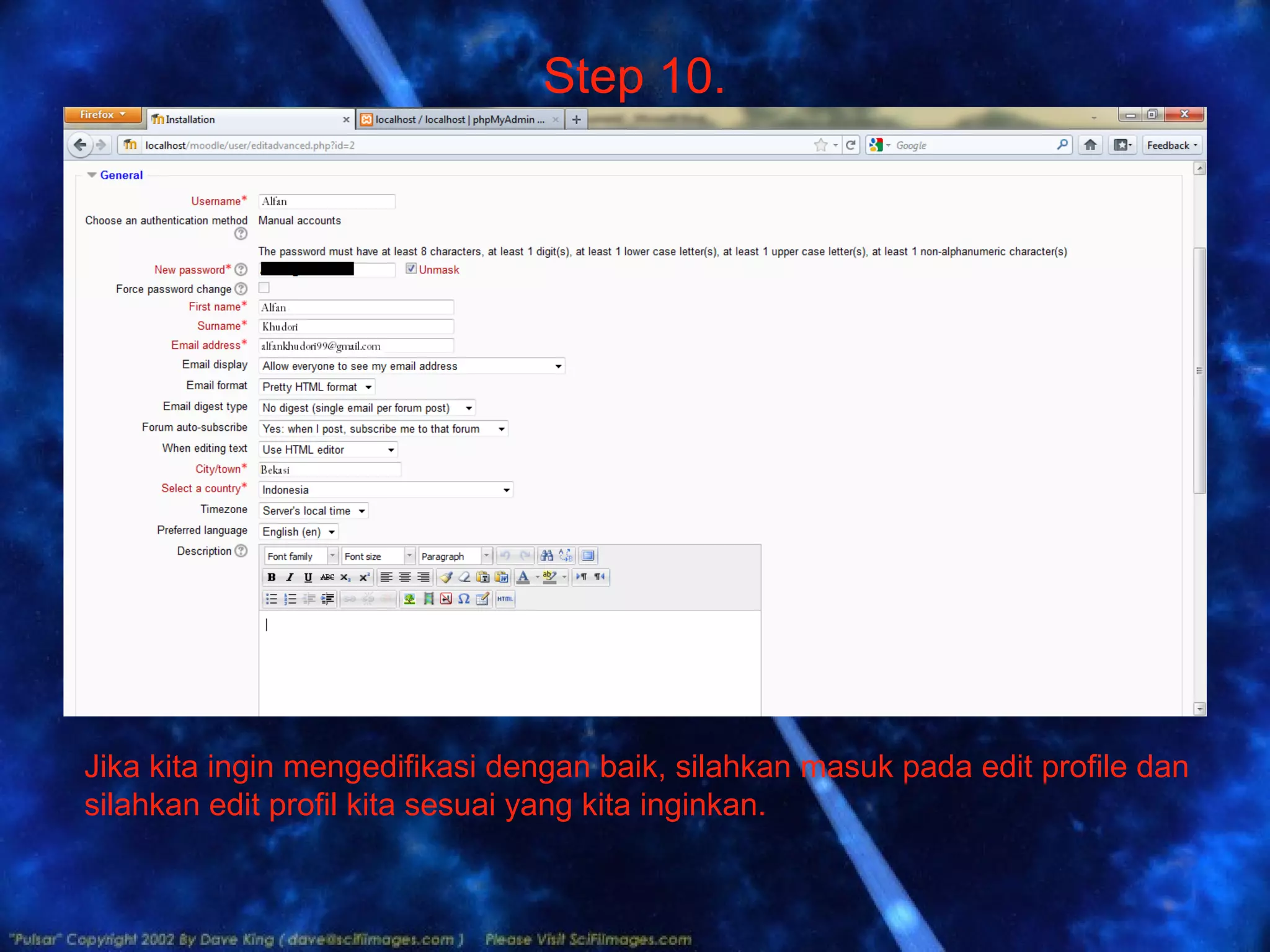Click paste from Word icon

[501, 577]
